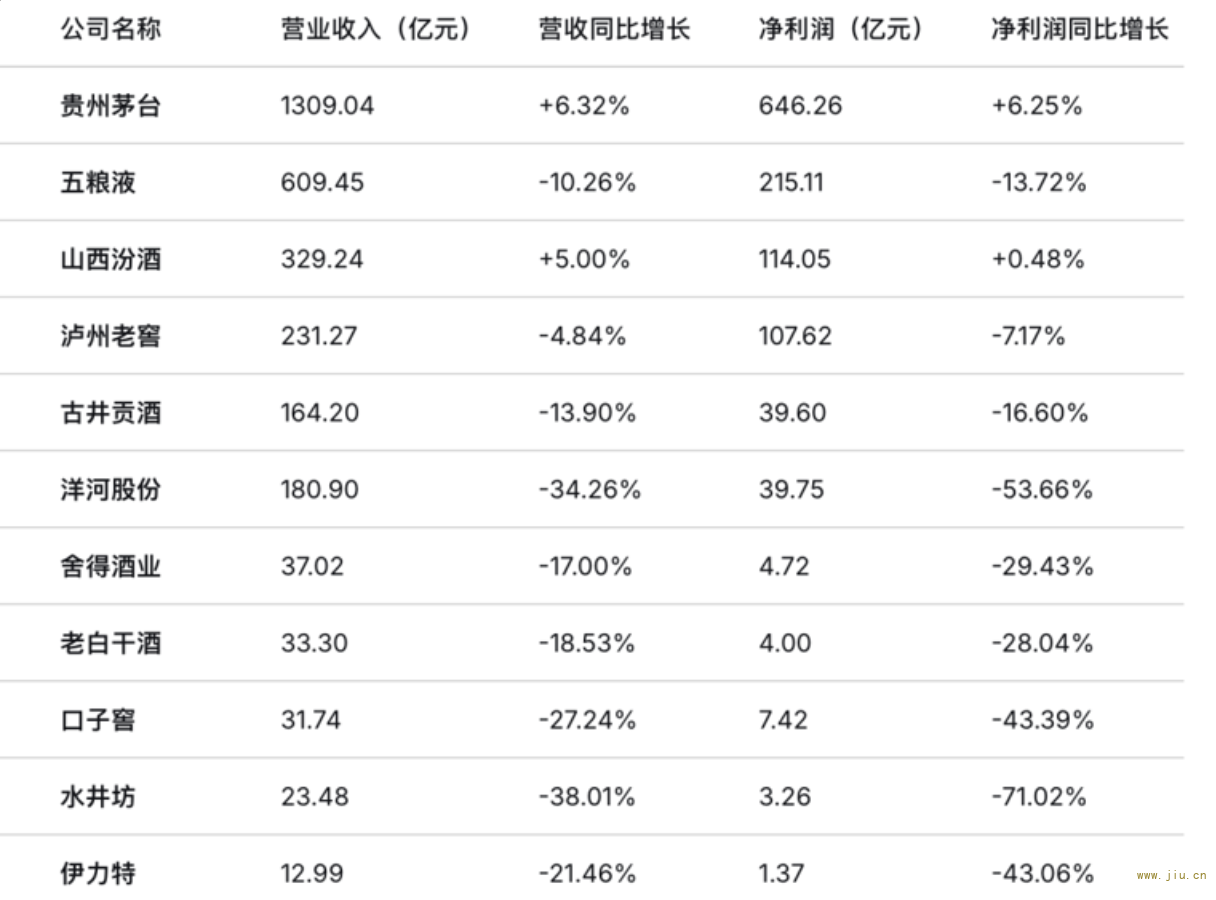
Task: Click the -71.02% profit growth value
Action: [1038, 797]
